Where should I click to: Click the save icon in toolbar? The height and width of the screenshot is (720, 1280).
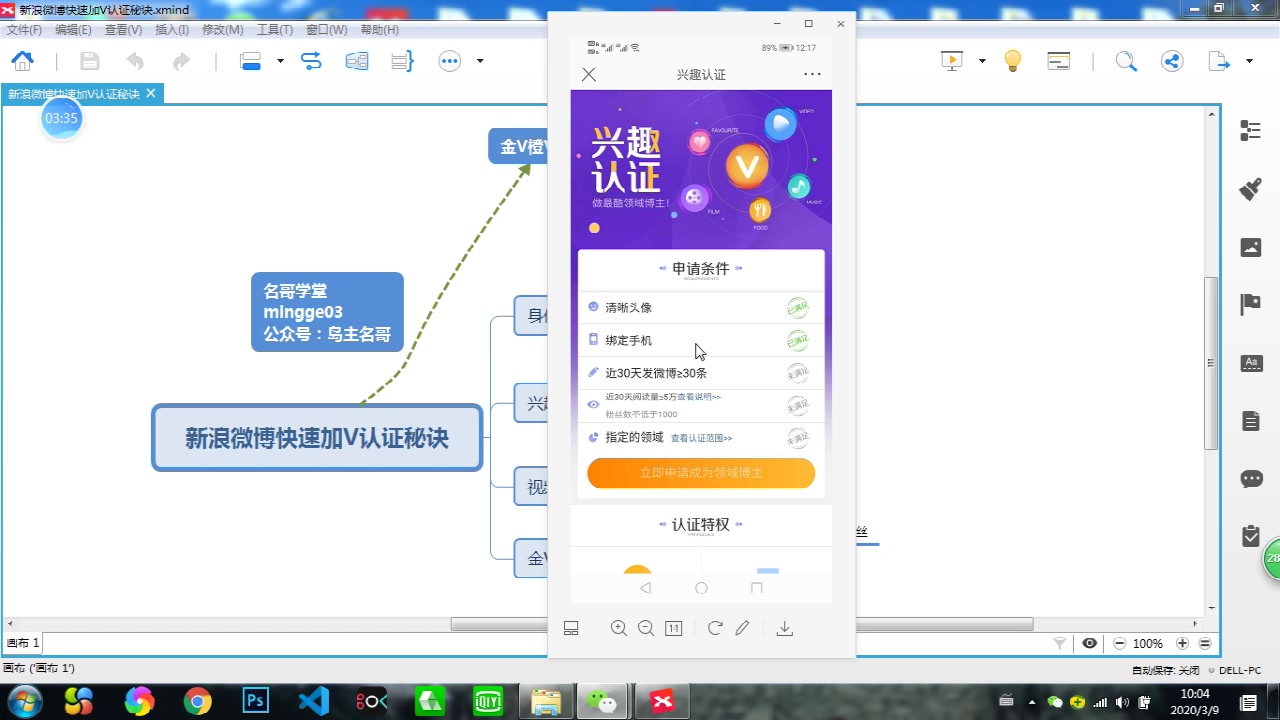coord(90,61)
